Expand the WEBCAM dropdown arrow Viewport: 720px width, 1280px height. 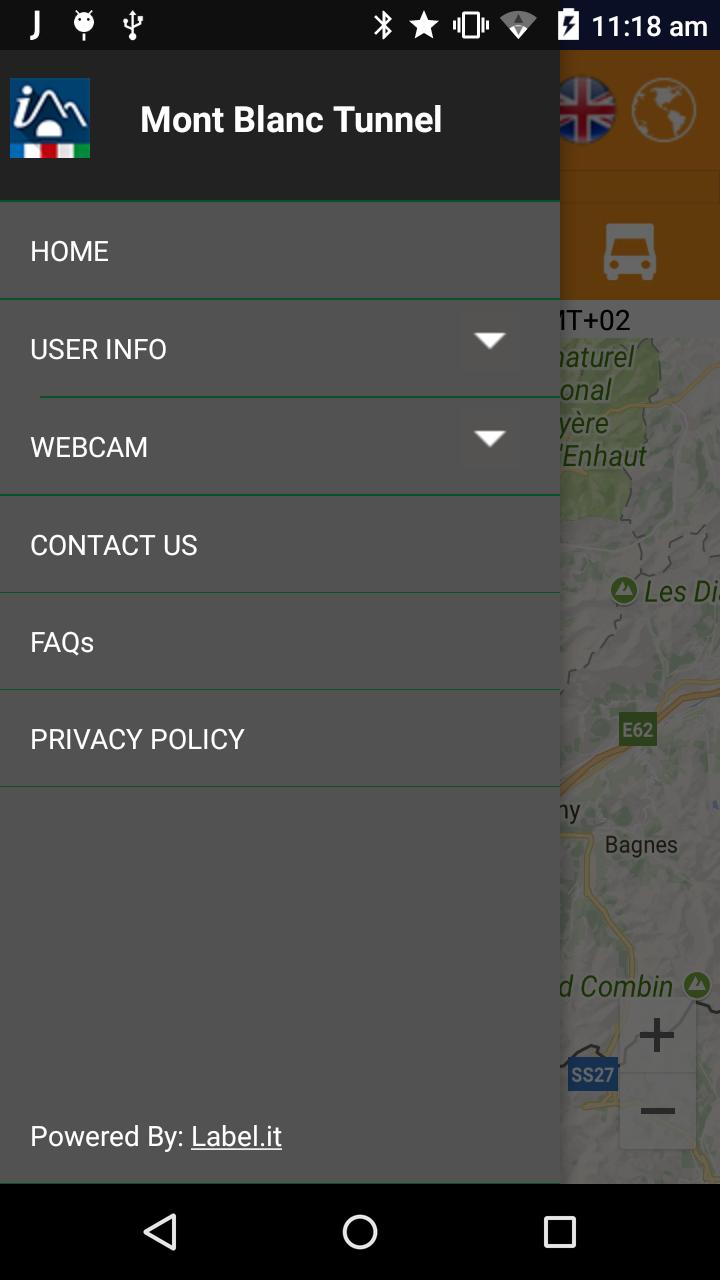489,438
